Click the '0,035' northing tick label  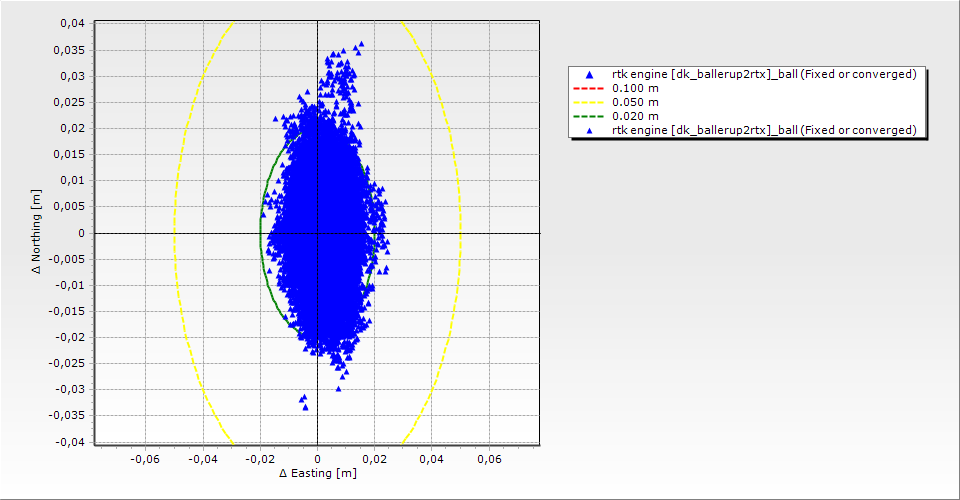pos(69,50)
